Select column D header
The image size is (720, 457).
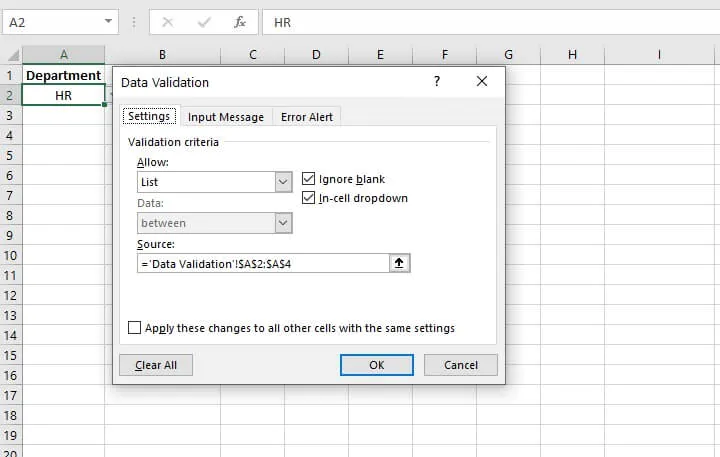click(x=316, y=55)
